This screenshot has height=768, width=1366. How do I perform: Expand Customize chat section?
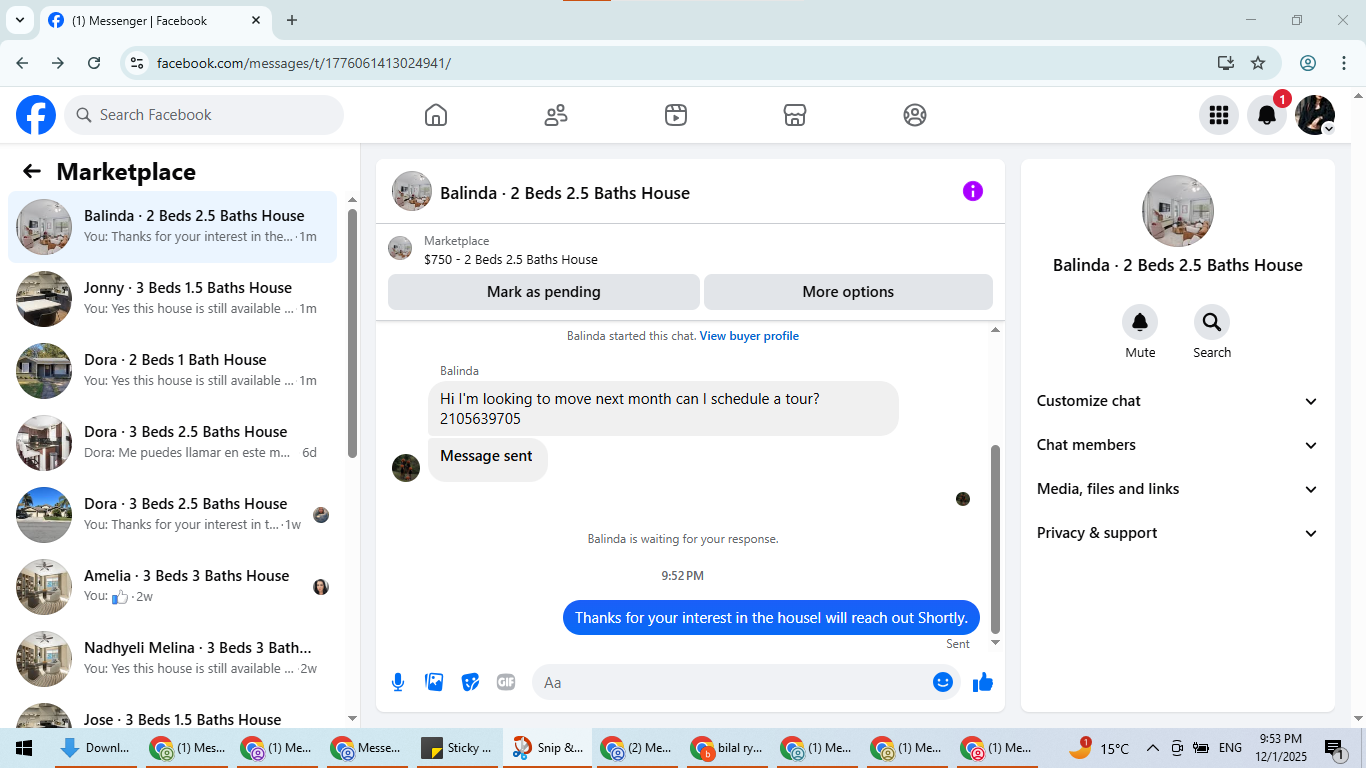point(1178,401)
